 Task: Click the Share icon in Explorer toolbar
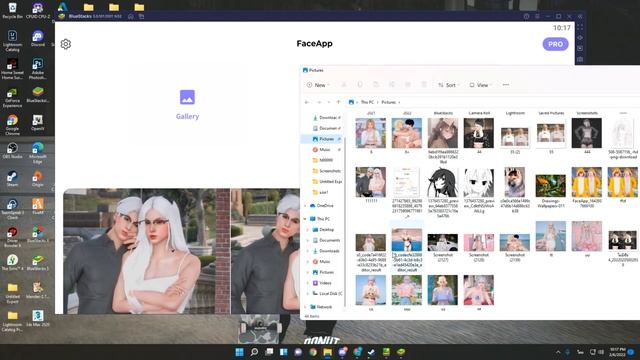coord(407,85)
